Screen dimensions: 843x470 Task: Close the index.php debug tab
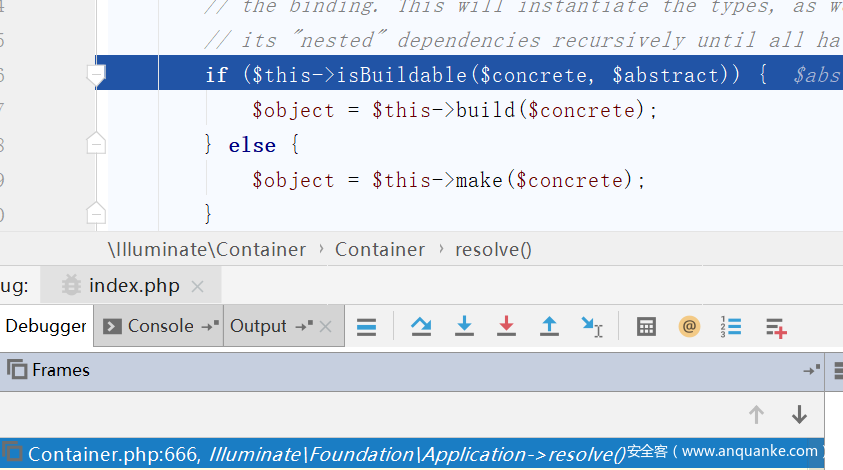pyautogui.click(x=197, y=287)
